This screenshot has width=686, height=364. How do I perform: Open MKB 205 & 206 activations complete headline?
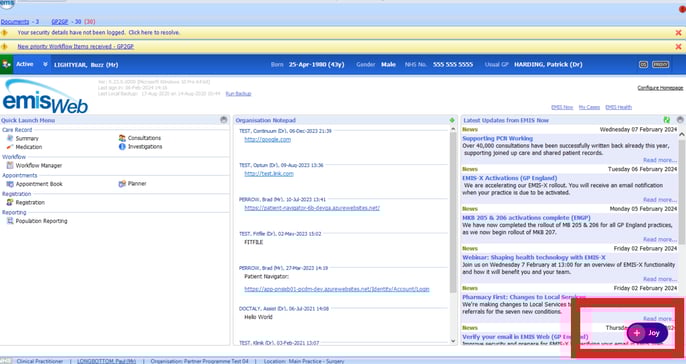tap(526, 217)
